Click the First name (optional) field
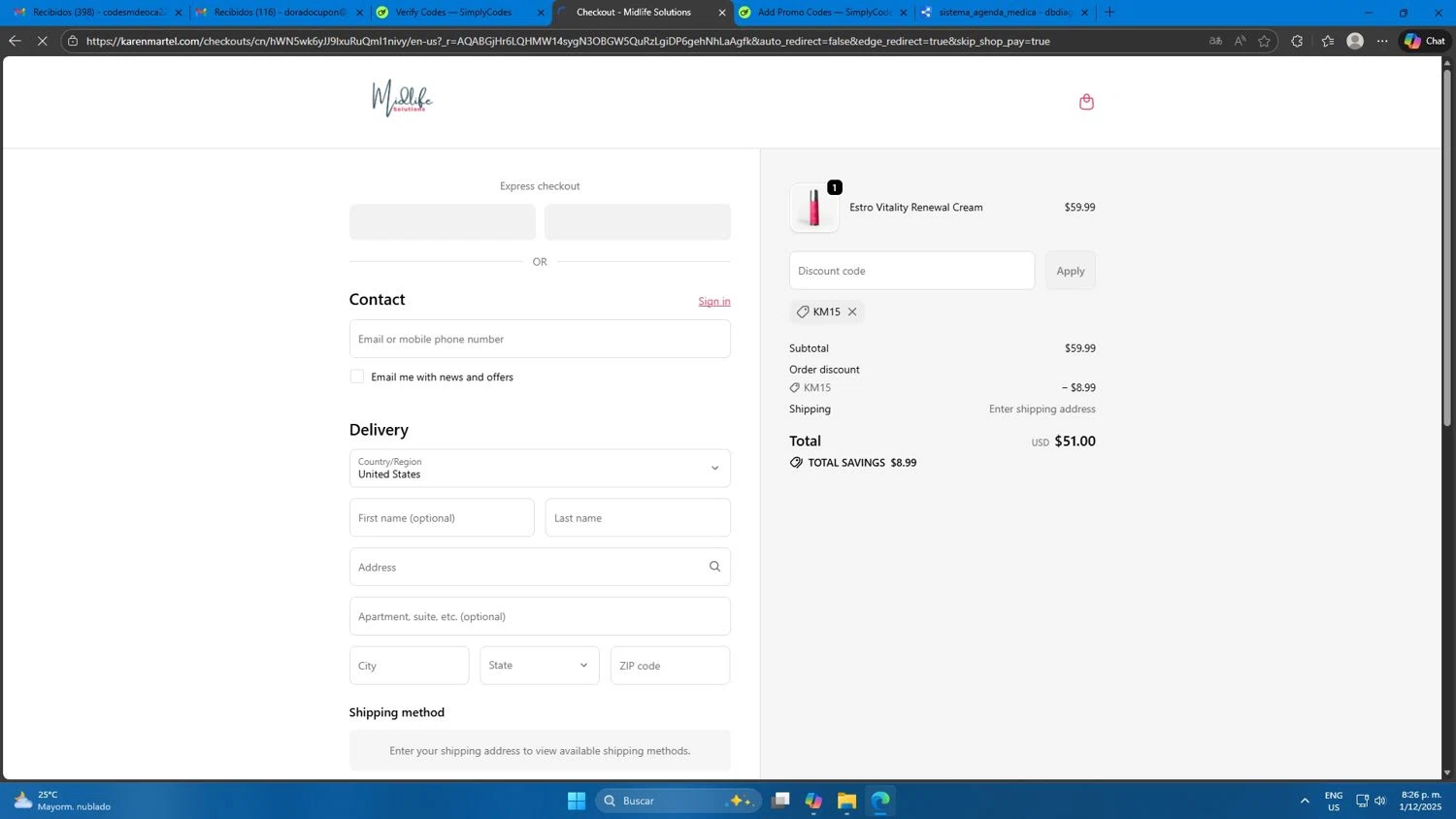This screenshot has height=819, width=1456. point(442,518)
